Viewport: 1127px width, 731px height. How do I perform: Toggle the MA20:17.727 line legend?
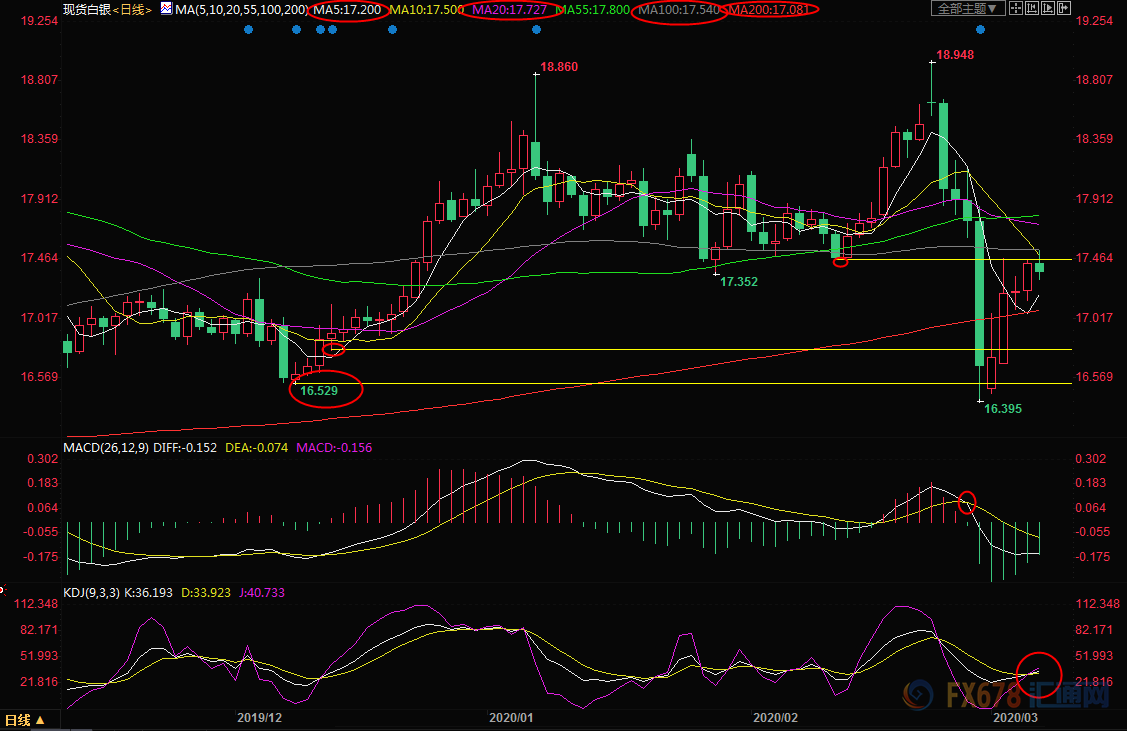pos(512,9)
